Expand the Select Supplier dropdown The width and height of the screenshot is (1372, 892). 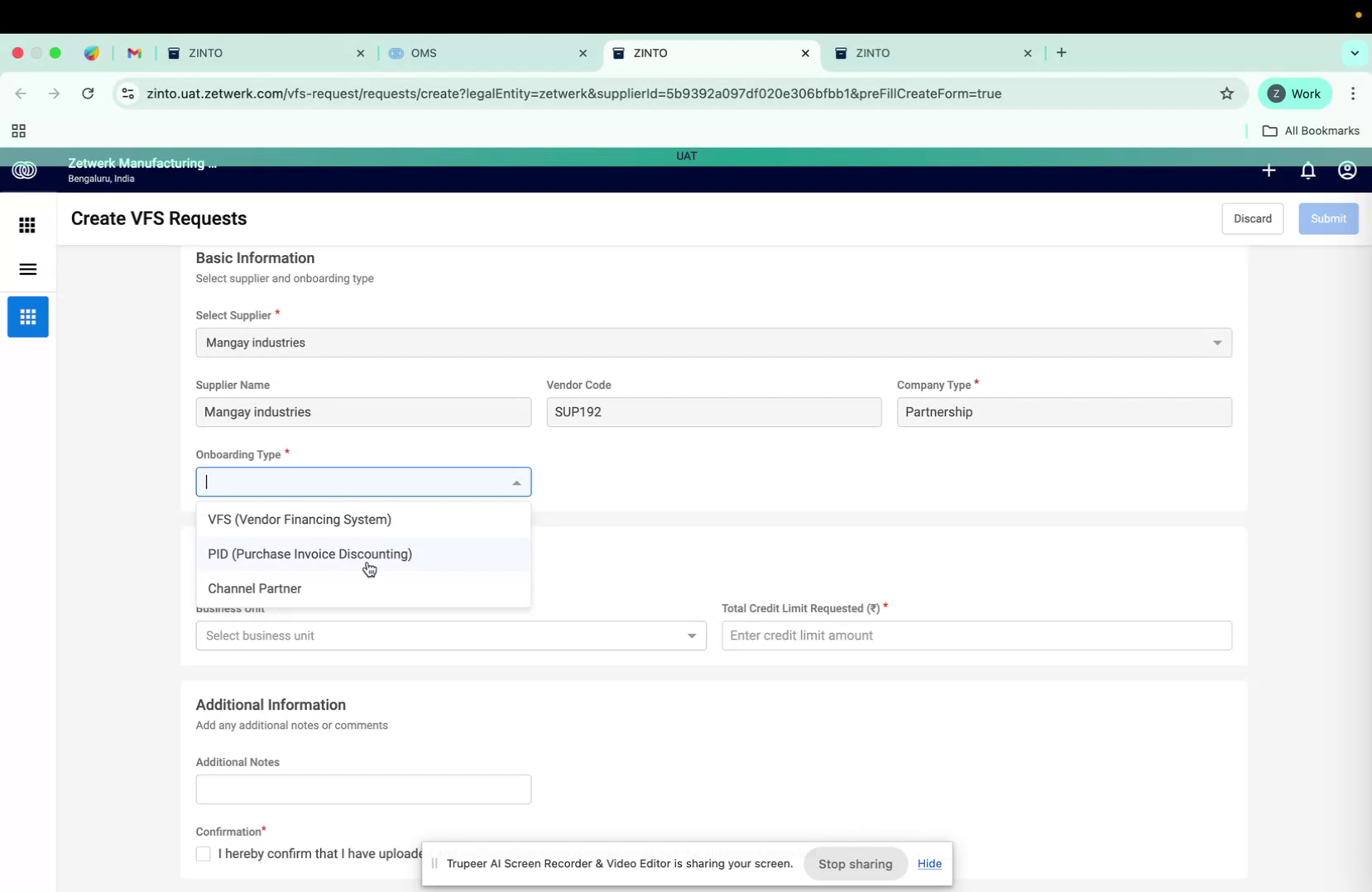point(1216,342)
